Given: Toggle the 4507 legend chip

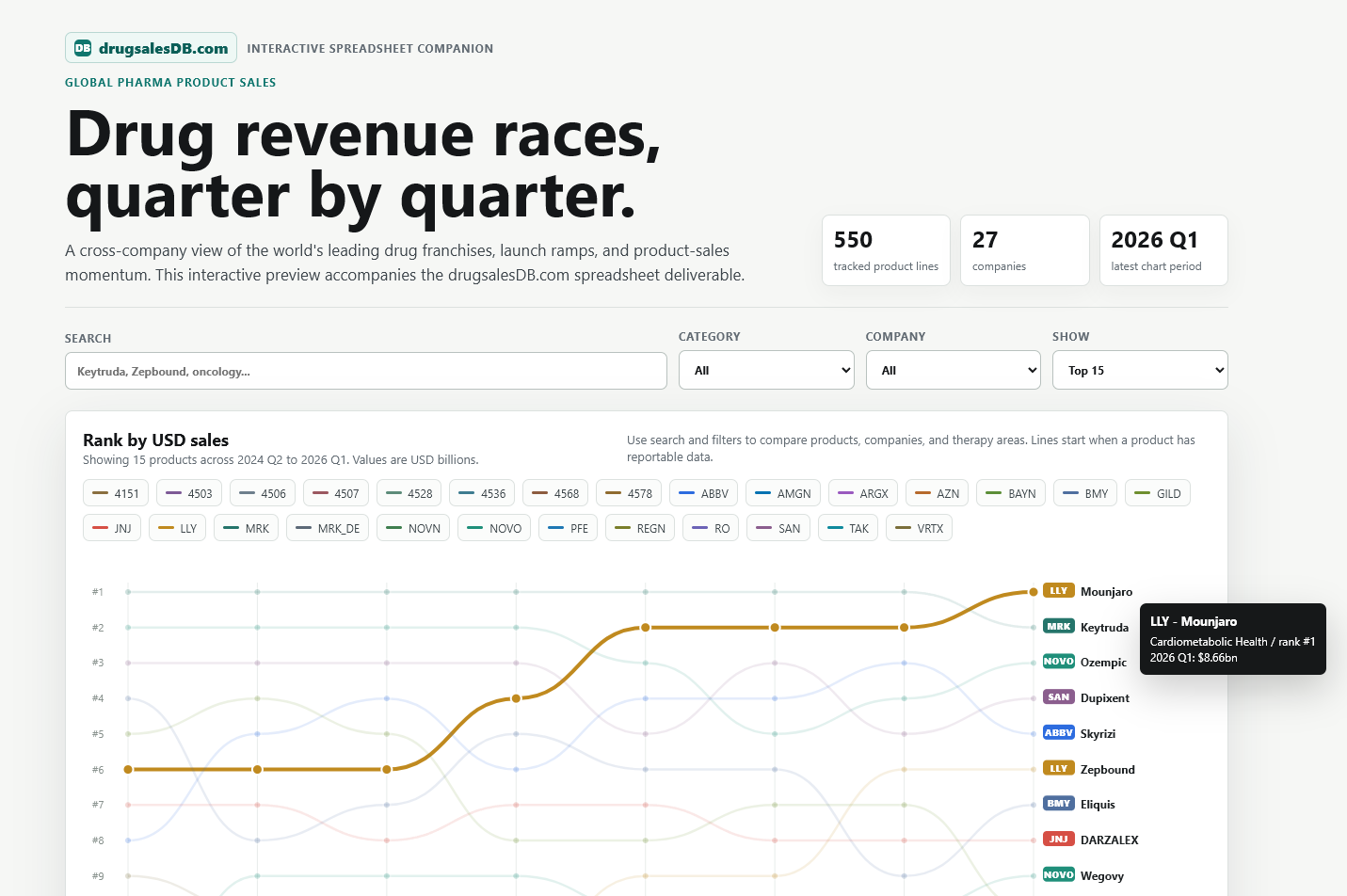Looking at the screenshot, I should click(x=336, y=493).
